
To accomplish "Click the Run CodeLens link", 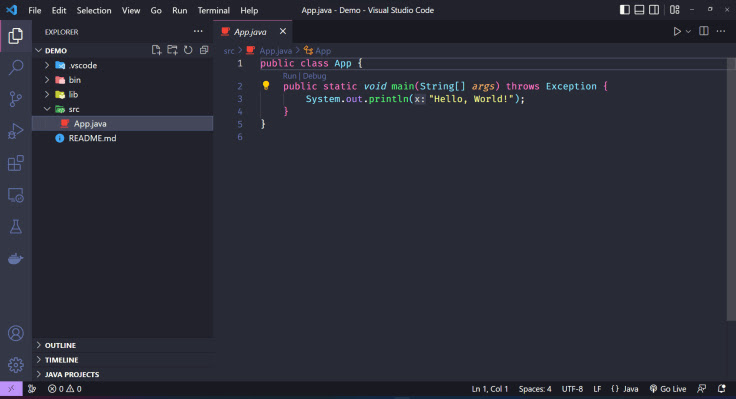I will click(x=289, y=76).
